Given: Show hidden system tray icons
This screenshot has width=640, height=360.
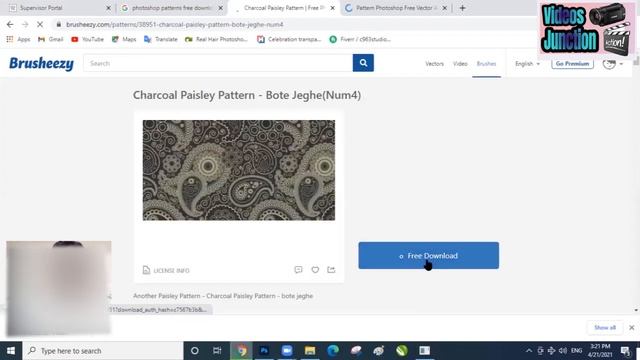Looking at the screenshot, I should tap(529, 351).
